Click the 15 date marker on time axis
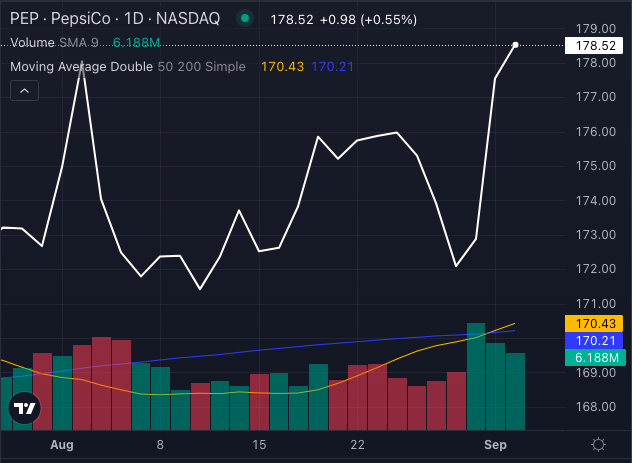 click(259, 444)
